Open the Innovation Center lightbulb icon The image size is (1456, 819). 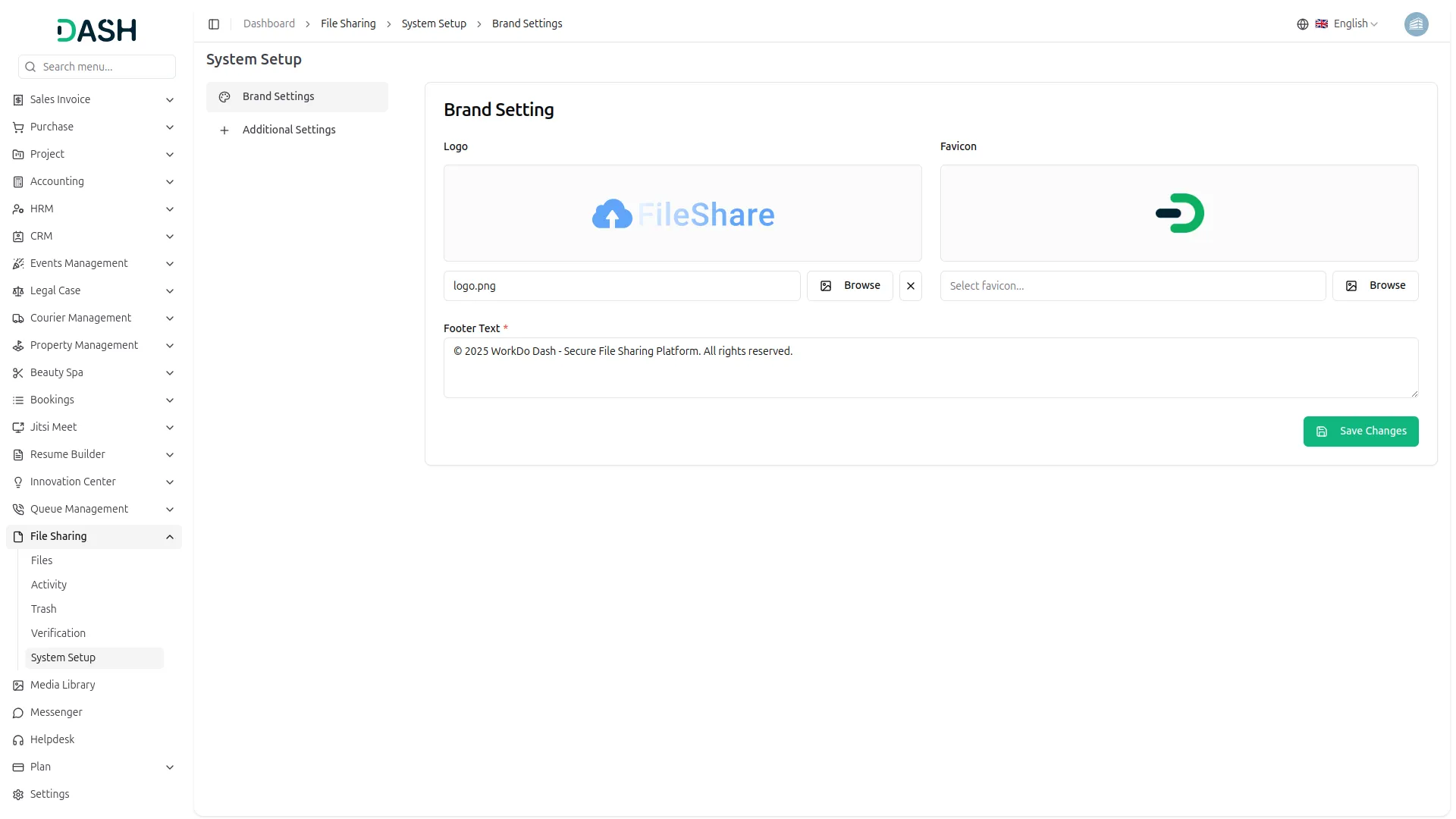click(x=17, y=482)
